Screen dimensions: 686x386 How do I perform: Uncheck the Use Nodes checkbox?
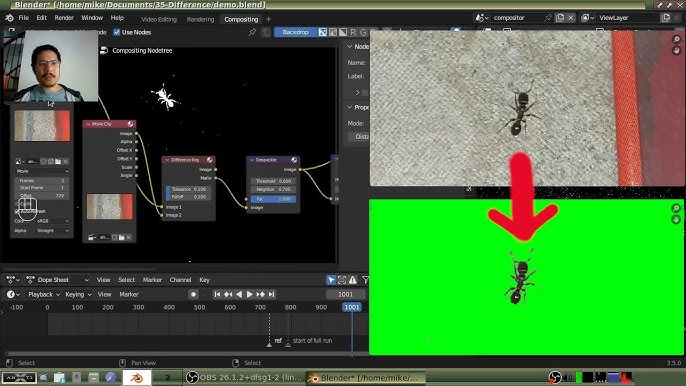[x=117, y=32]
